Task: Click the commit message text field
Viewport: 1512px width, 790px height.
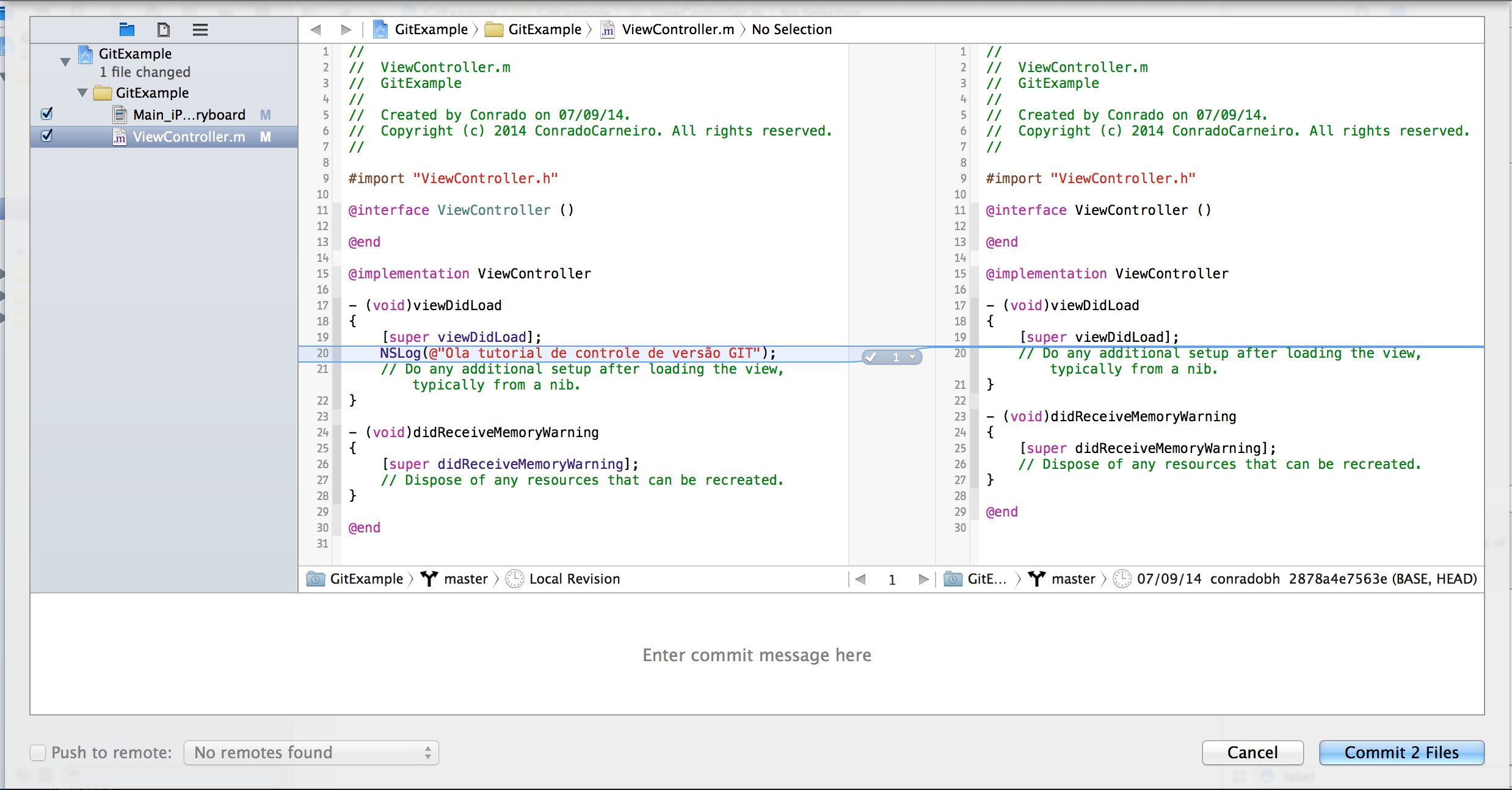Action: [x=757, y=654]
